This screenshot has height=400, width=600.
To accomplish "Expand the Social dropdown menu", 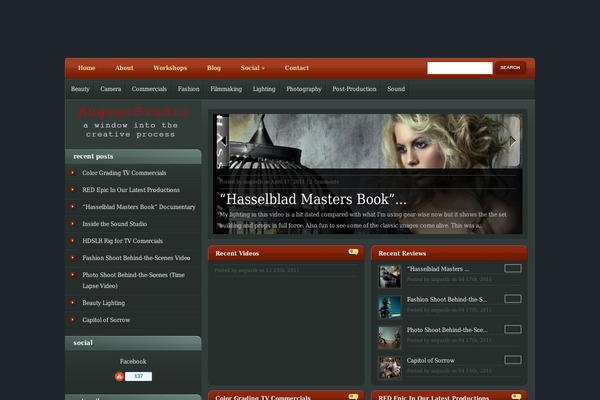I will pos(253,68).
